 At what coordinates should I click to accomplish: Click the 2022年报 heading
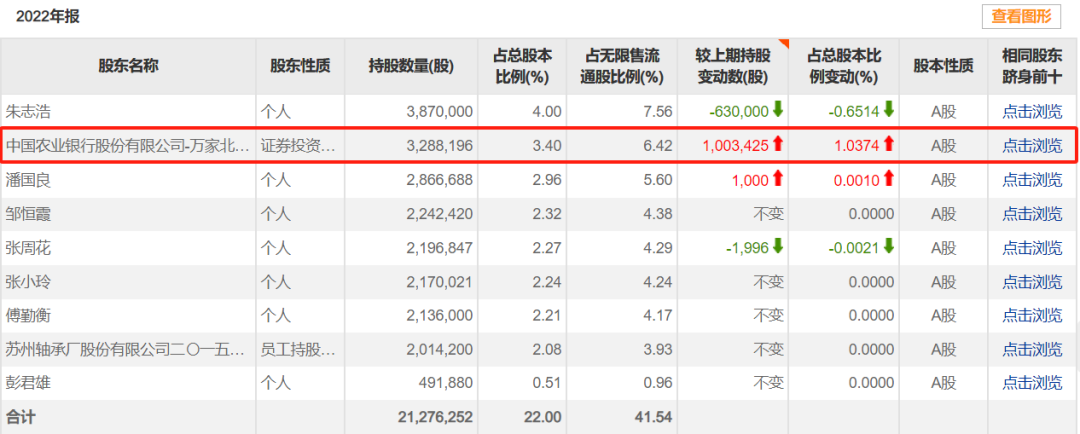pyautogui.click(x=48, y=17)
